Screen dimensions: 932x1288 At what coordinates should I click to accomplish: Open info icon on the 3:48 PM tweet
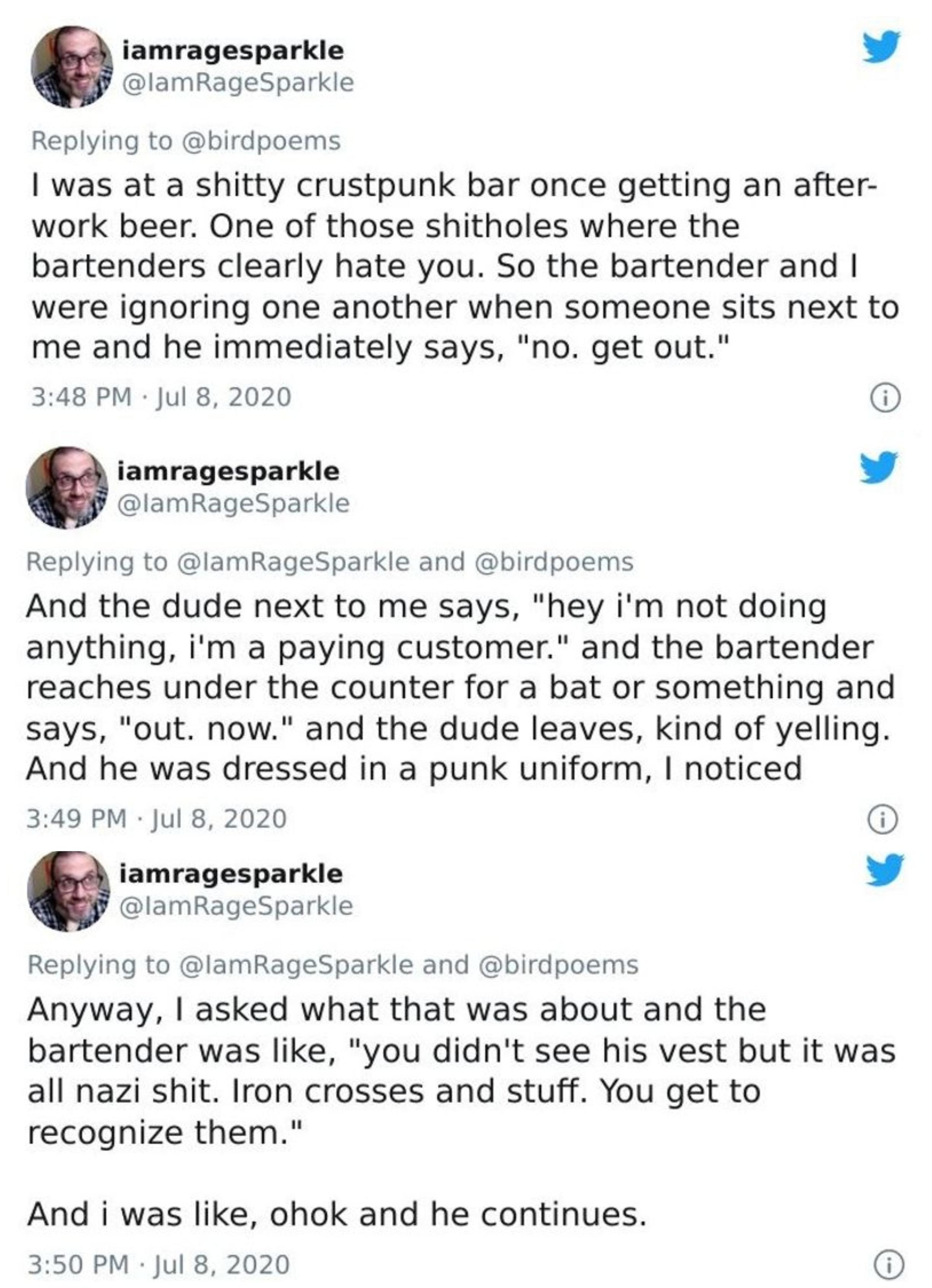(x=886, y=399)
